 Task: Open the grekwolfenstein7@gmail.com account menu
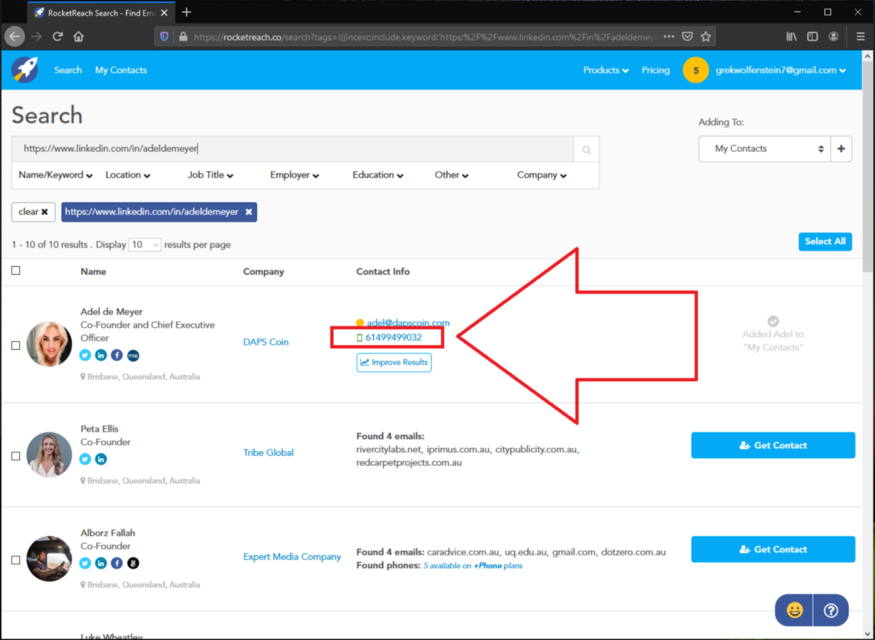click(781, 70)
